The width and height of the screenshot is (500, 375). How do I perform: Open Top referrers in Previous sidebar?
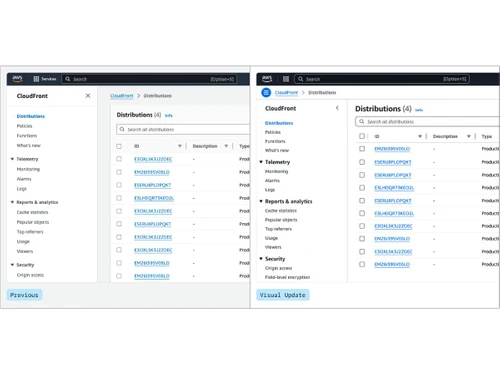[30, 231]
